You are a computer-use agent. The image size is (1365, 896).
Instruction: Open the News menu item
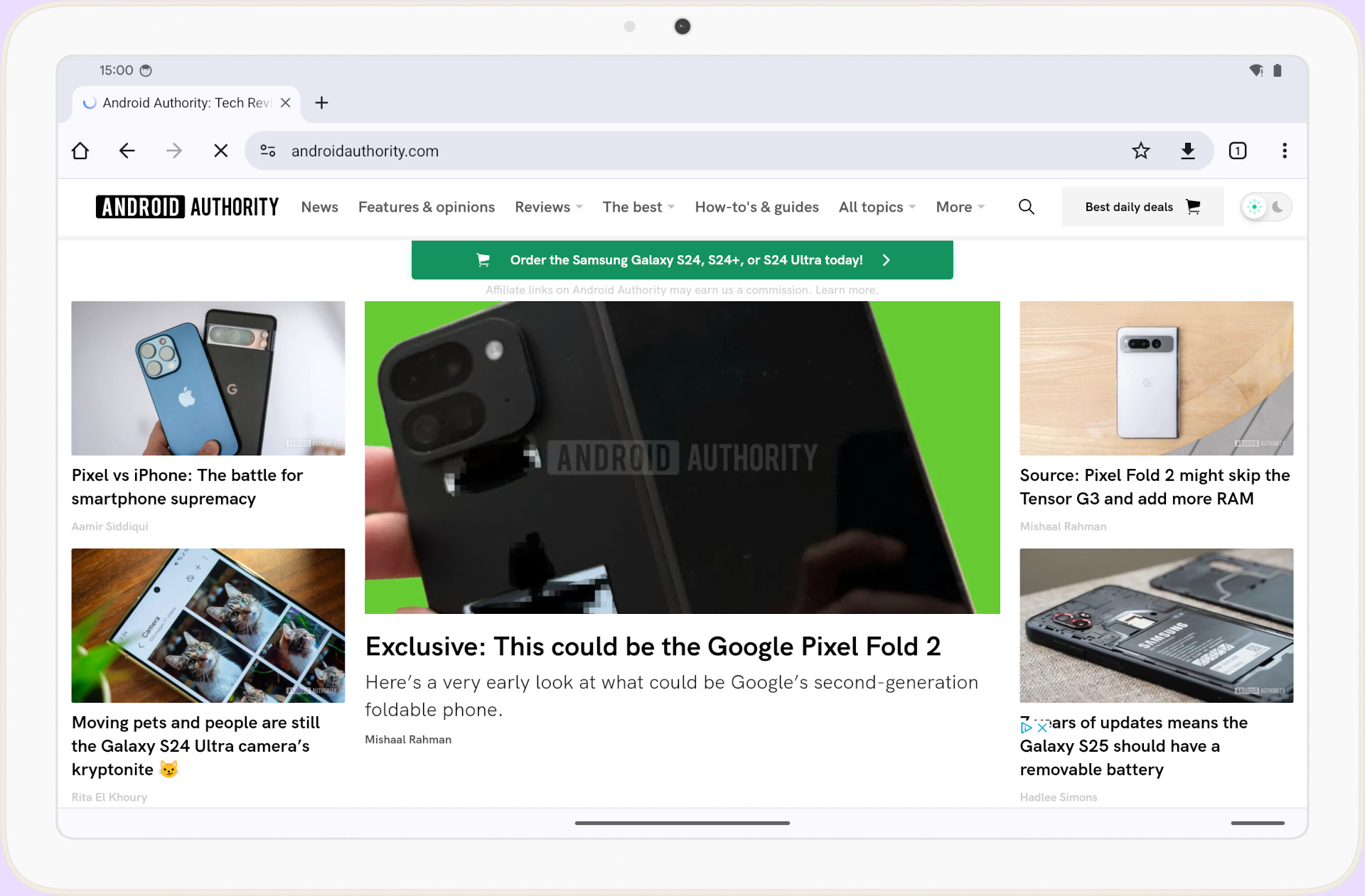(x=319, y=207)
